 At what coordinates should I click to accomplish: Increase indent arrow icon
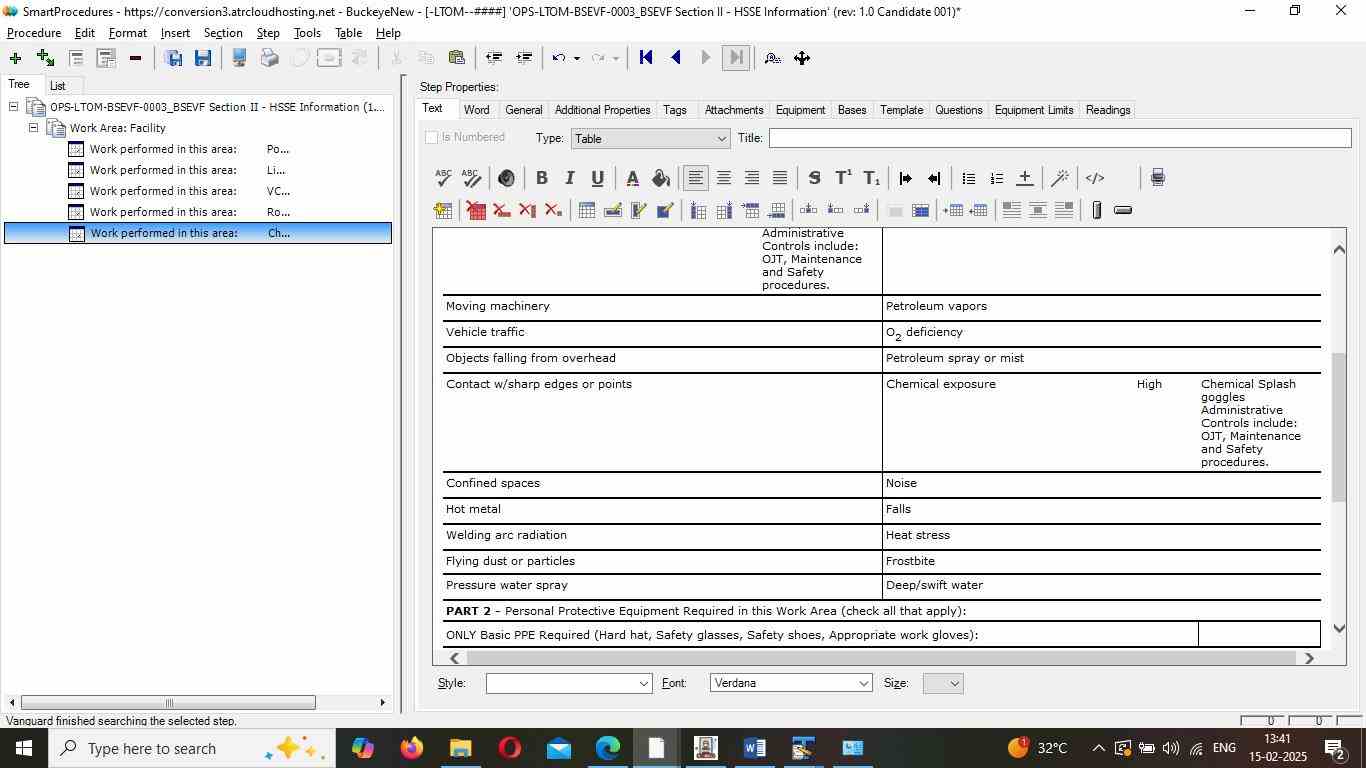tap(906, 178)
